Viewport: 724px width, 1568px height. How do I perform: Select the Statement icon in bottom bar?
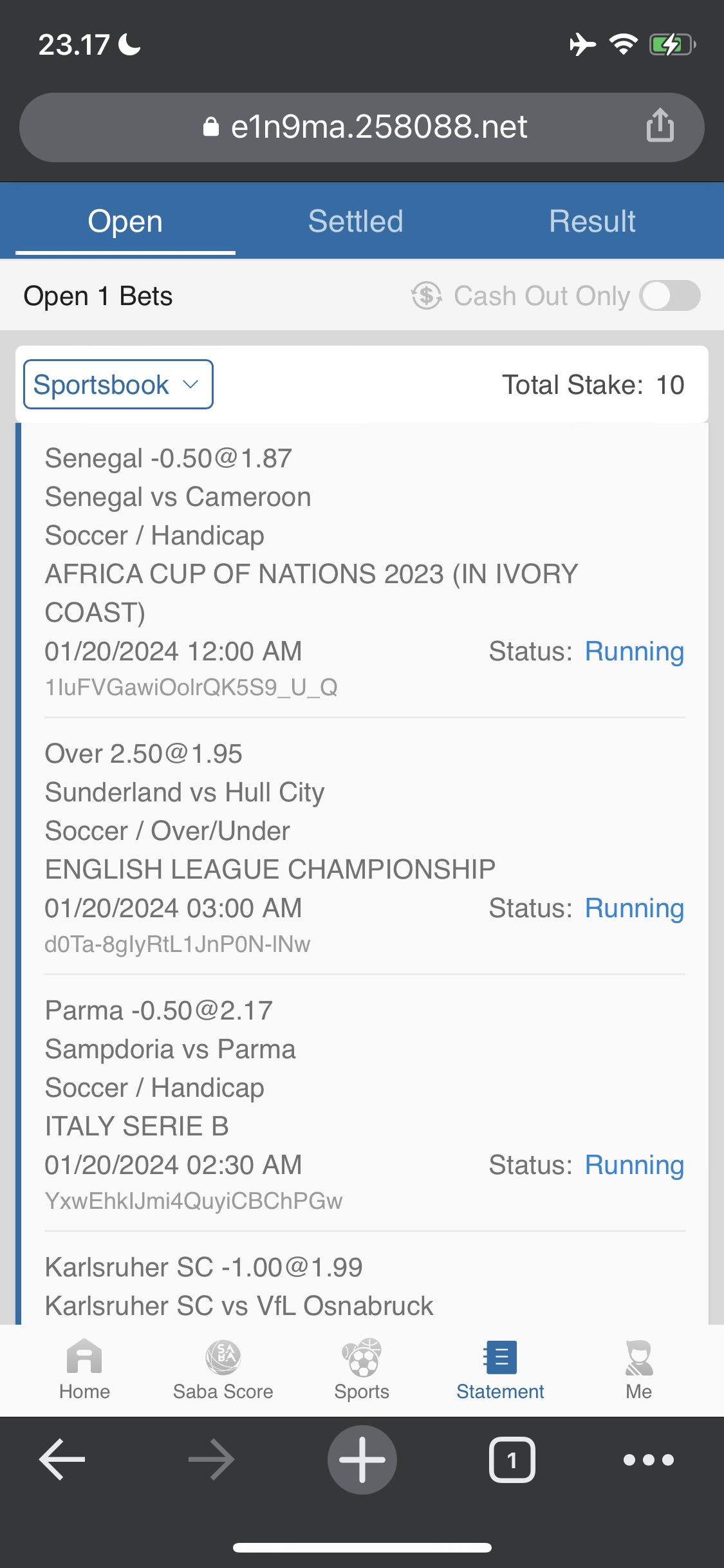[x=500, y=1358]
